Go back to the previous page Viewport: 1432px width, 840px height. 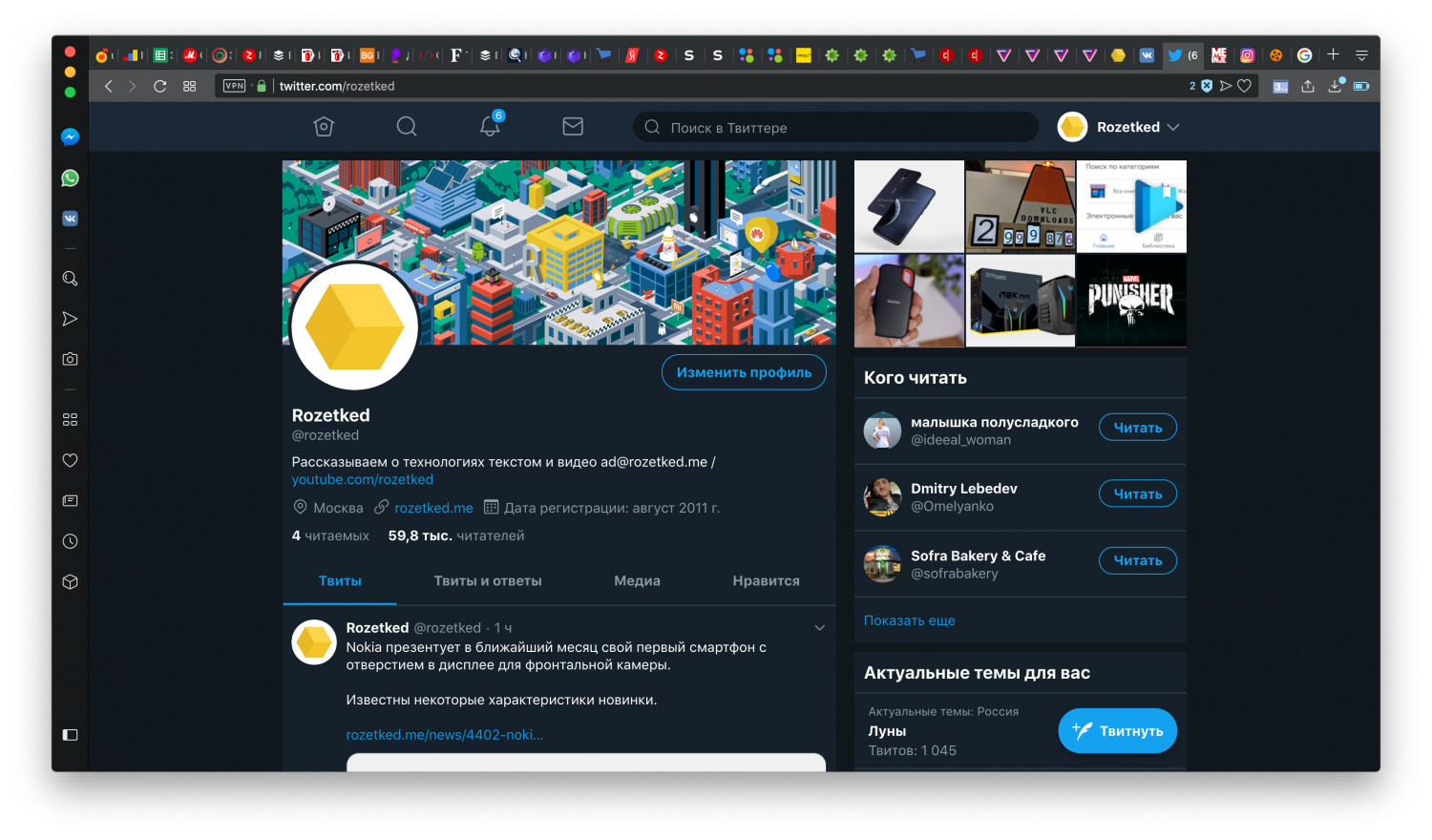click(109, 86)
